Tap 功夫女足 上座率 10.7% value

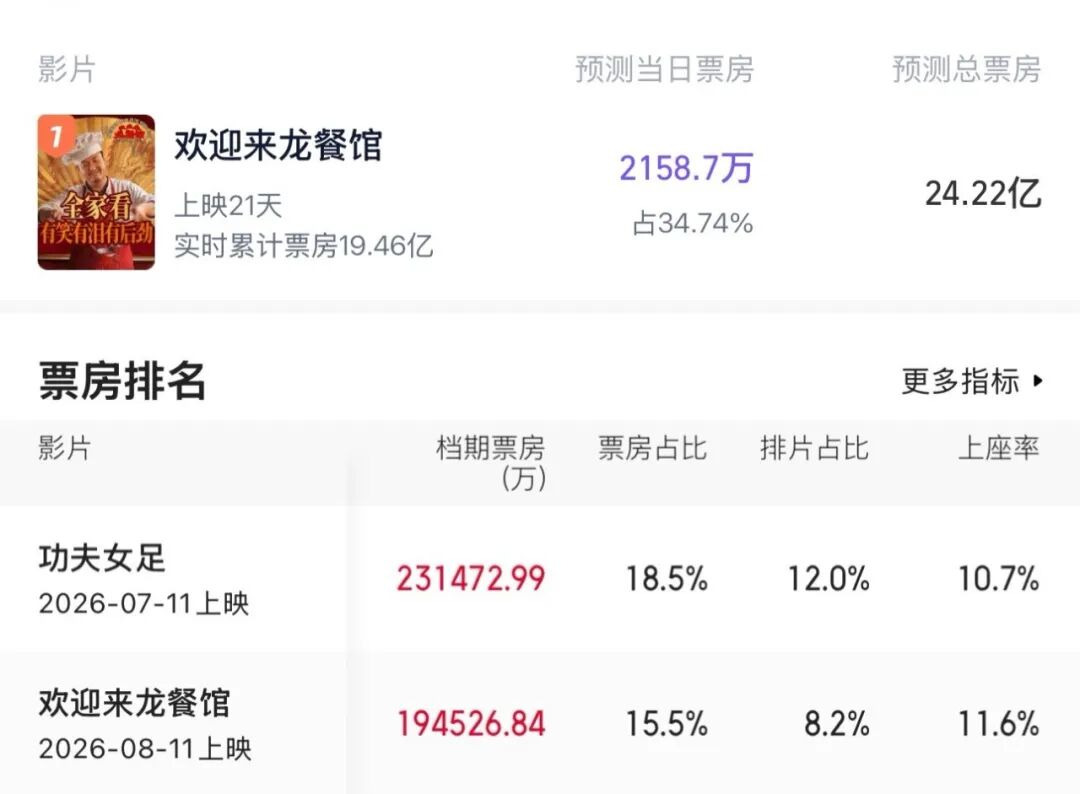999,578
